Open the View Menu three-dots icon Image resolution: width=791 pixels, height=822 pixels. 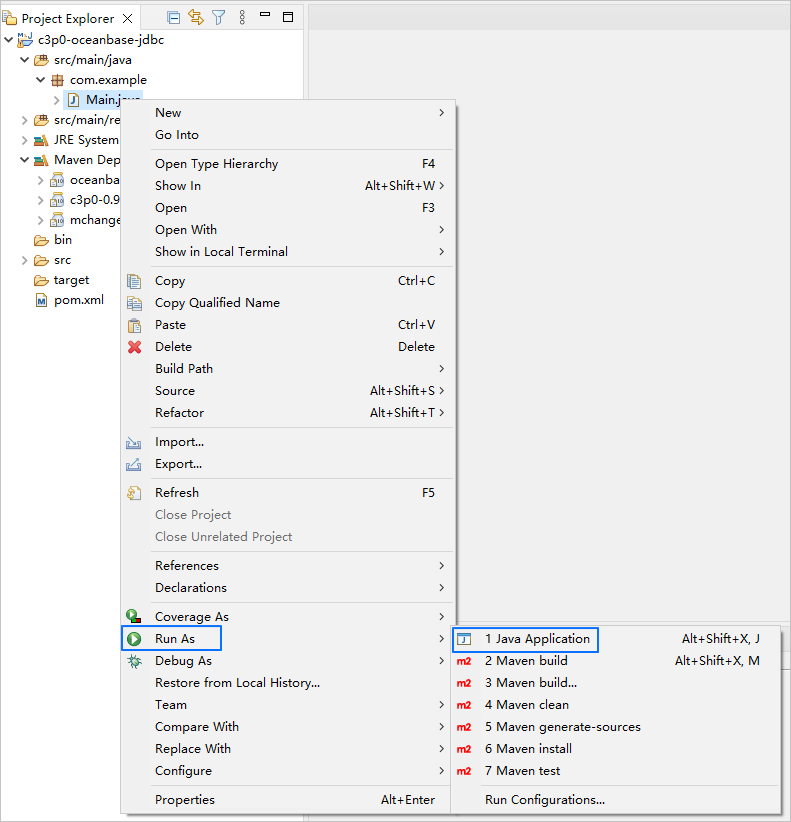coord(242,18)
